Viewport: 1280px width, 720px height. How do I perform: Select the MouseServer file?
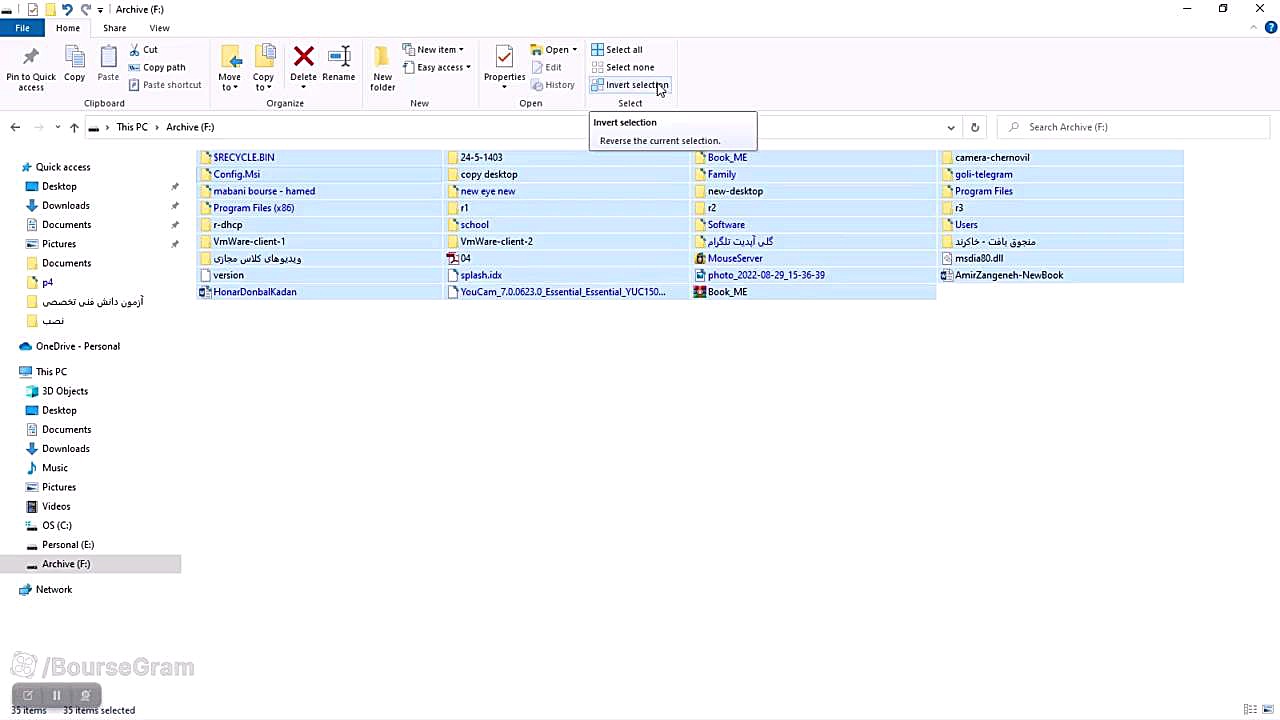point(734,258)
